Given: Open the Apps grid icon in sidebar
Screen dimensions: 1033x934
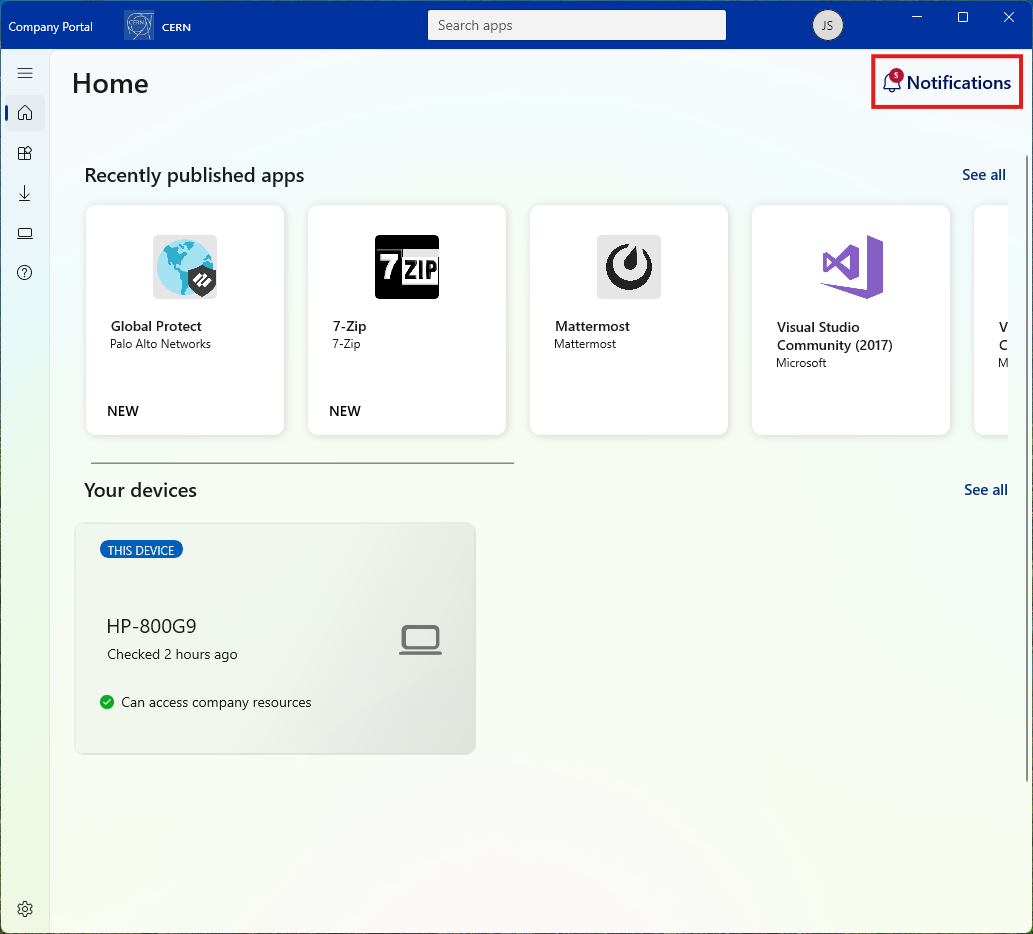Looking at the screenshot, I should pyautogui.click(x=25, y=153).
